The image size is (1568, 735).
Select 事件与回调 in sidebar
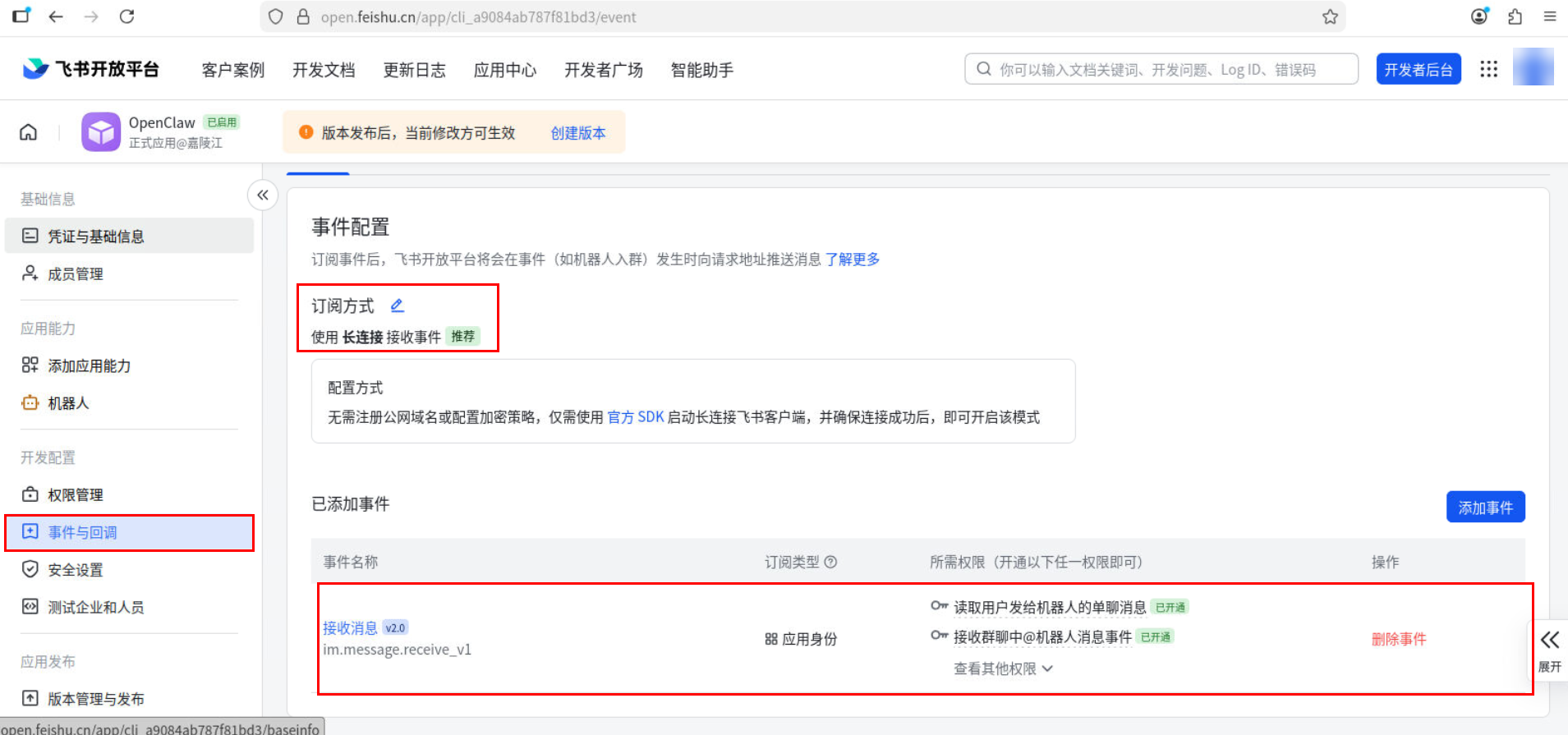pos(129,532)
